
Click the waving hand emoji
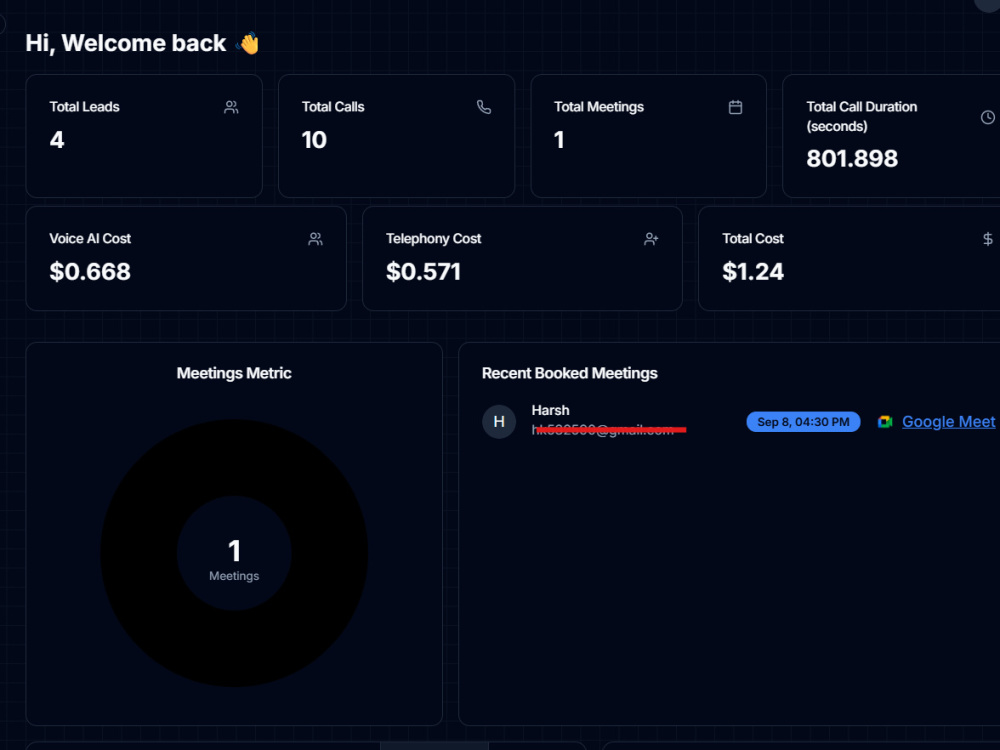(247, 43)
